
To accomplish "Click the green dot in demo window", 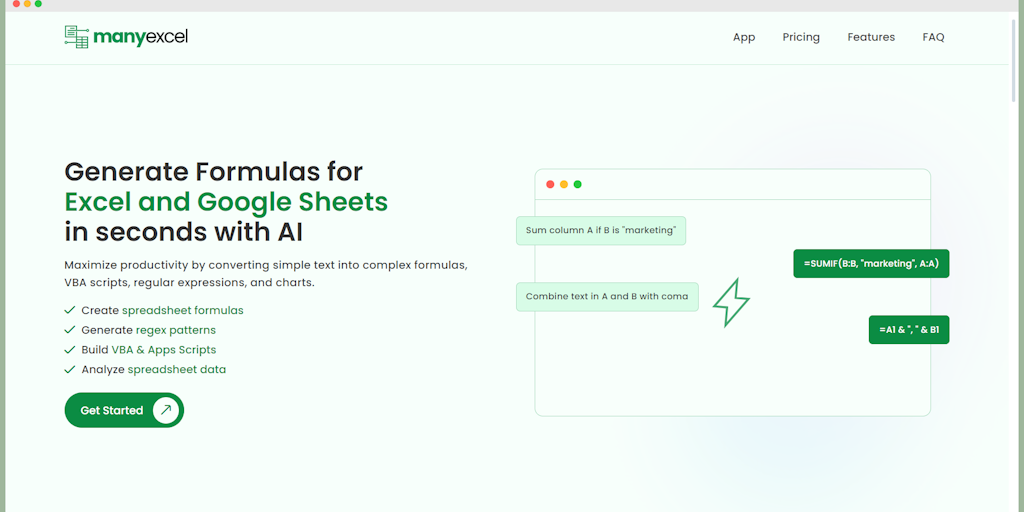I will (x=578, y=184).
